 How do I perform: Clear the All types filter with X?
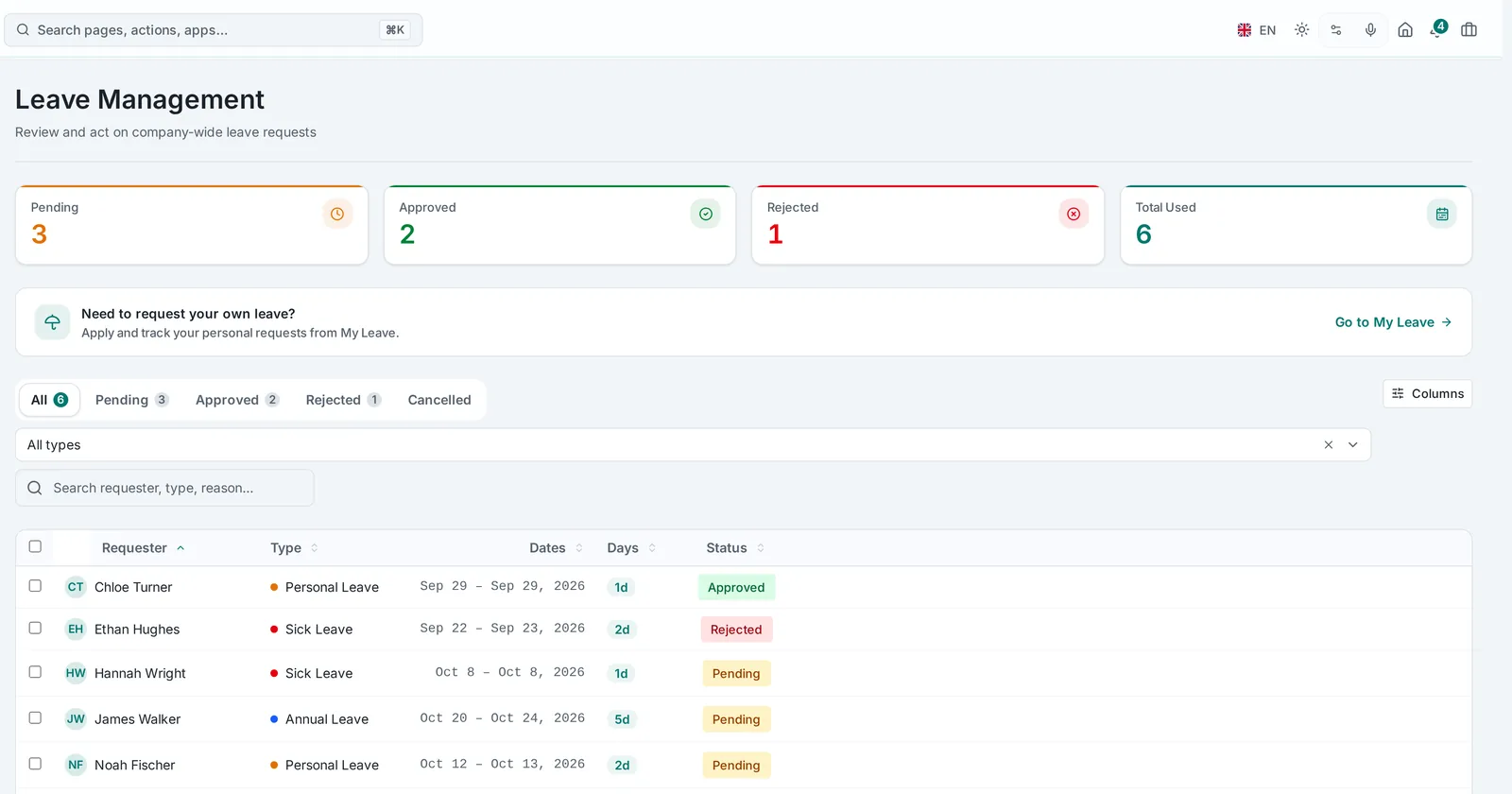(x=1329, y=445)
